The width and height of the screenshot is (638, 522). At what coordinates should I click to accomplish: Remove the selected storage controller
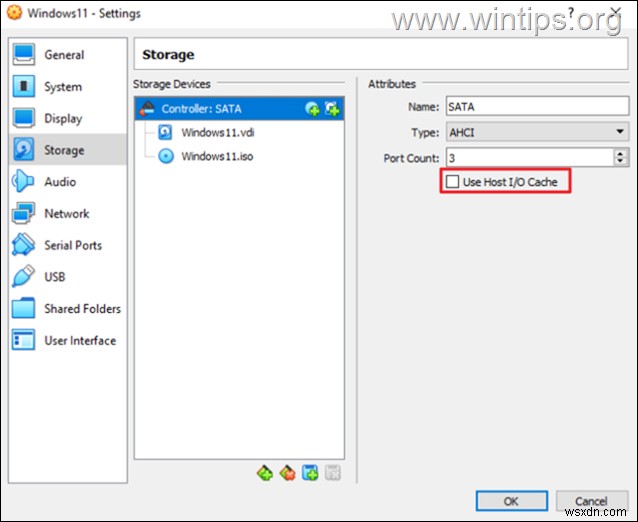(x=288, y=473)
